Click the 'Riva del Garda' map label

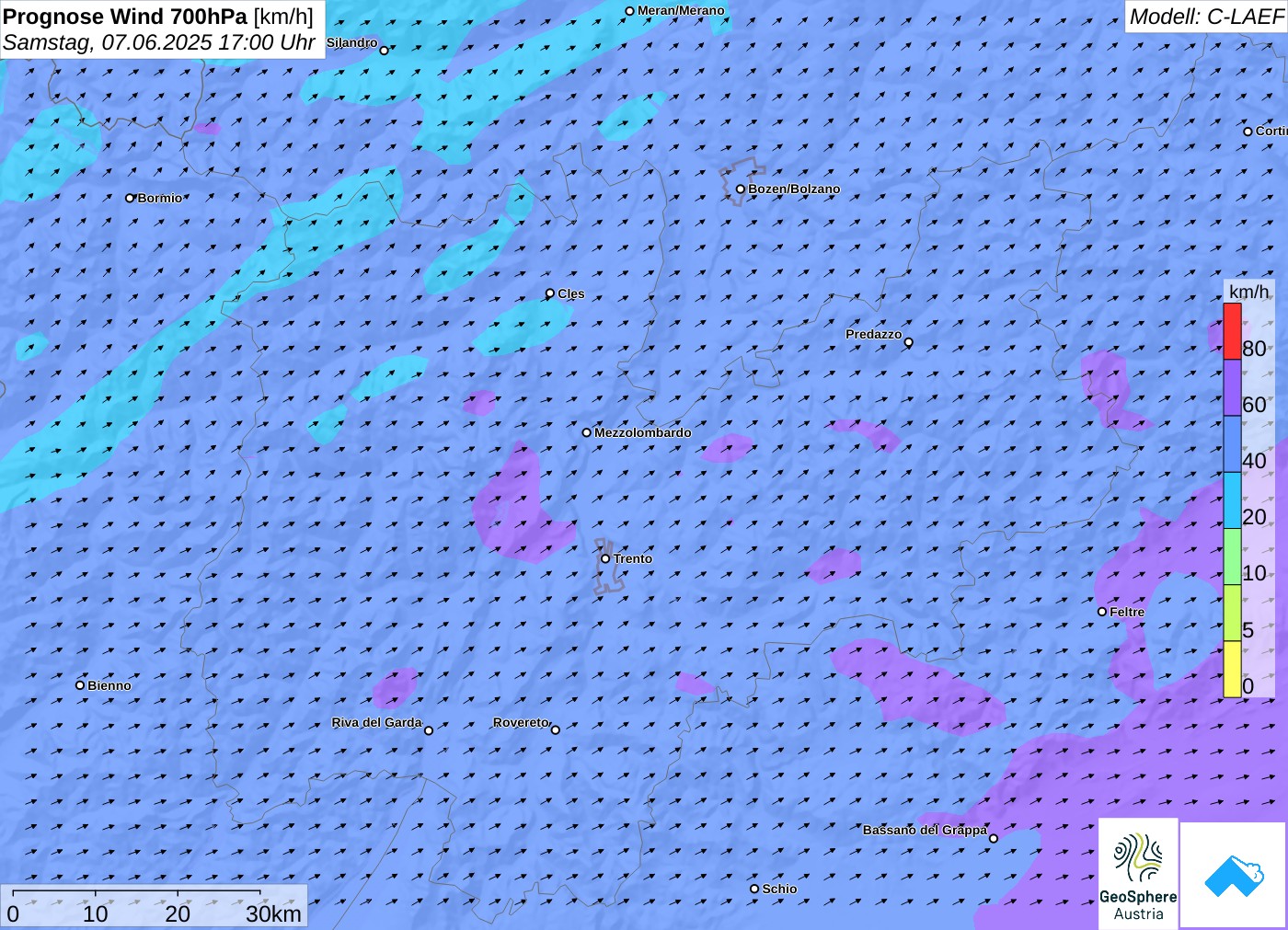point(377,722)
